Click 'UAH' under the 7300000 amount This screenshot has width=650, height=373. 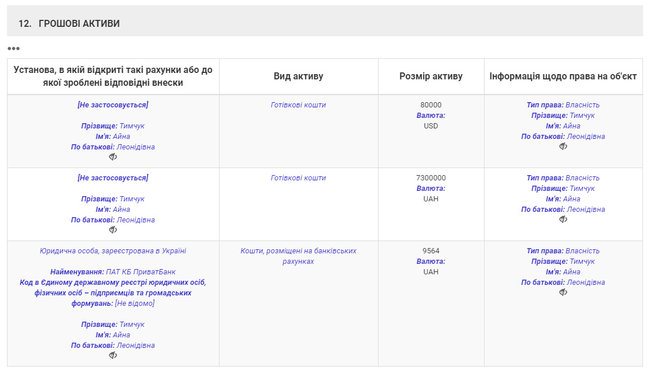point(431,199)
